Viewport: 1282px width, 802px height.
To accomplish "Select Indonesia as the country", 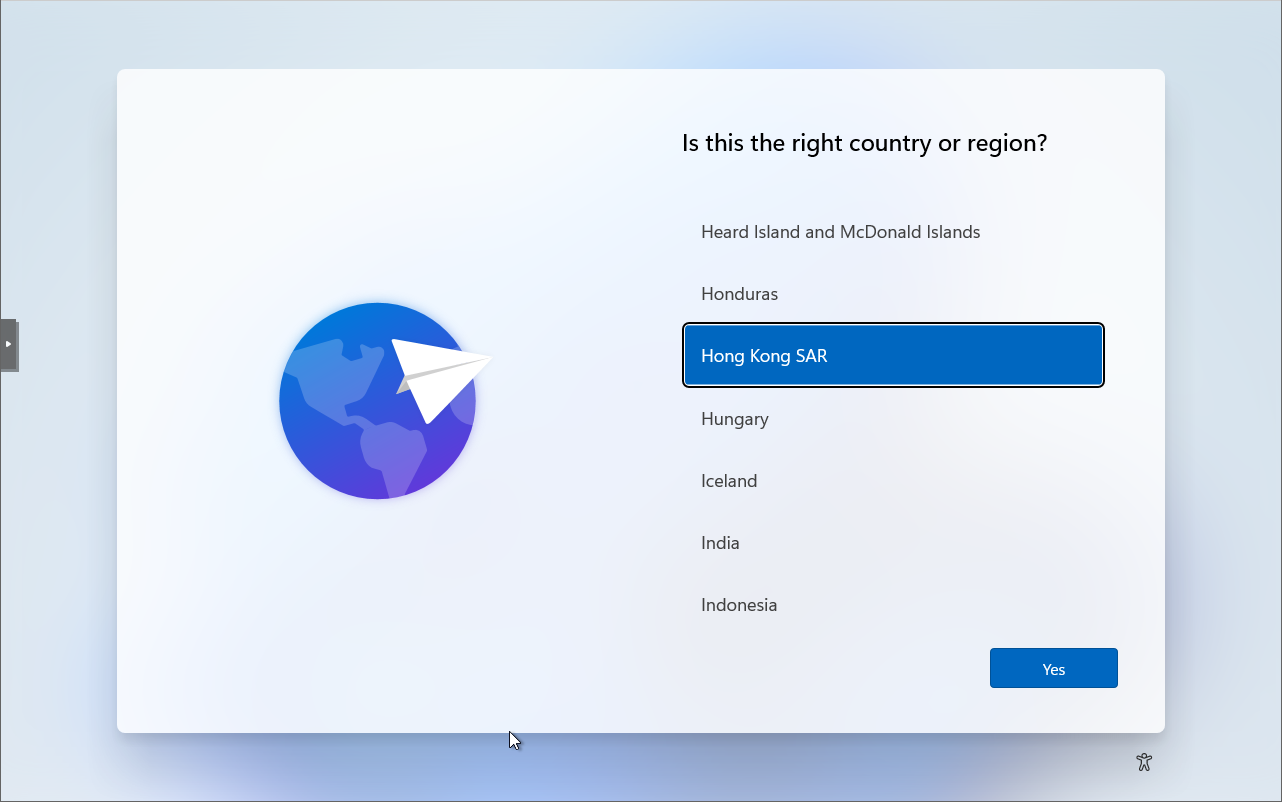I will (739, 605).
